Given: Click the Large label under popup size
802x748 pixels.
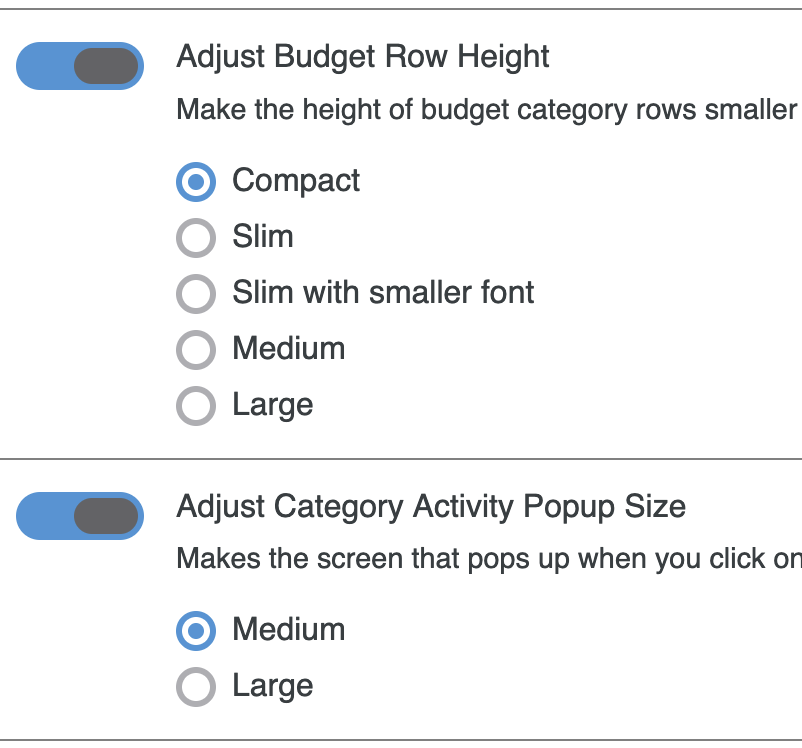Looking at the screenshot, I should click(x=272, y=687).
